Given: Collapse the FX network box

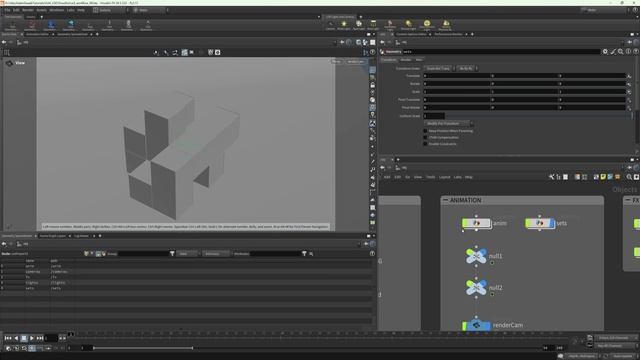Looking at the screenshot, I should click(628, 200).
